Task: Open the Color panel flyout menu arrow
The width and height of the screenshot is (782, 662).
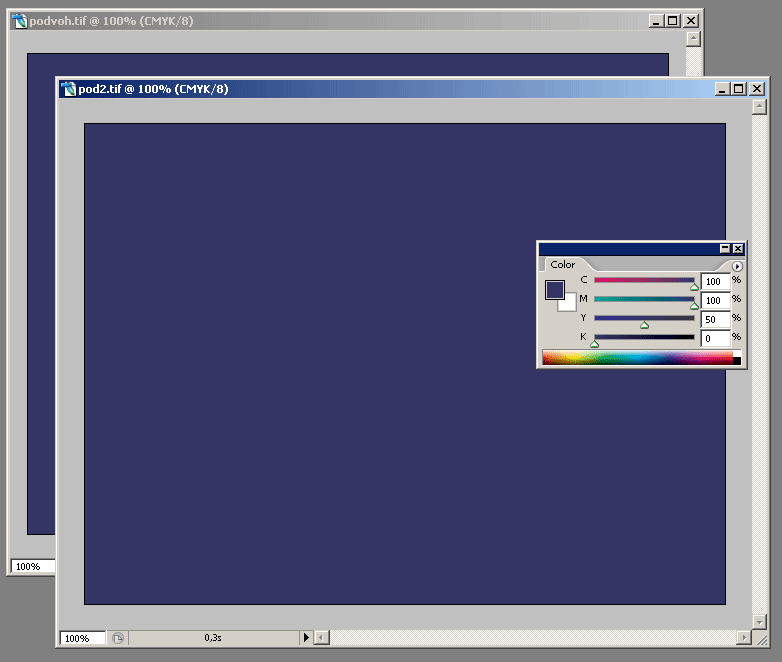Action: (737, 266)
